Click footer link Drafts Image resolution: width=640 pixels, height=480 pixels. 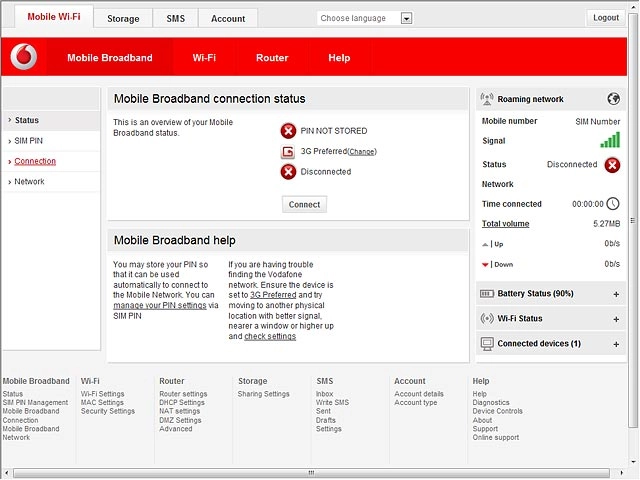[326, 420]
